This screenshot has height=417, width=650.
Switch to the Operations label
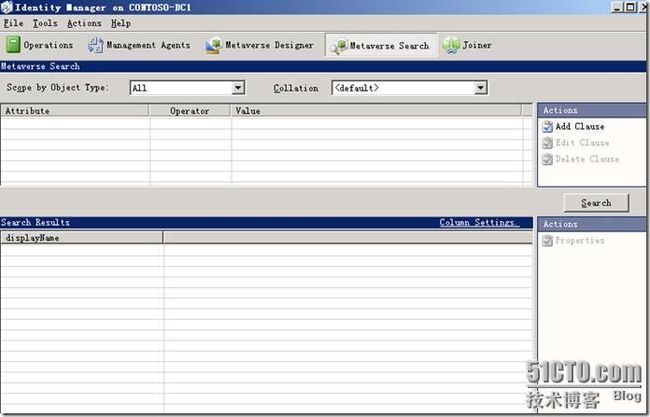(48, 45)
